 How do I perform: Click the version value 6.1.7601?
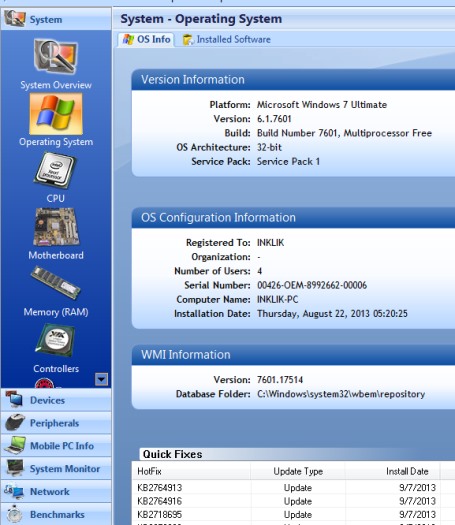pos(274,119)
